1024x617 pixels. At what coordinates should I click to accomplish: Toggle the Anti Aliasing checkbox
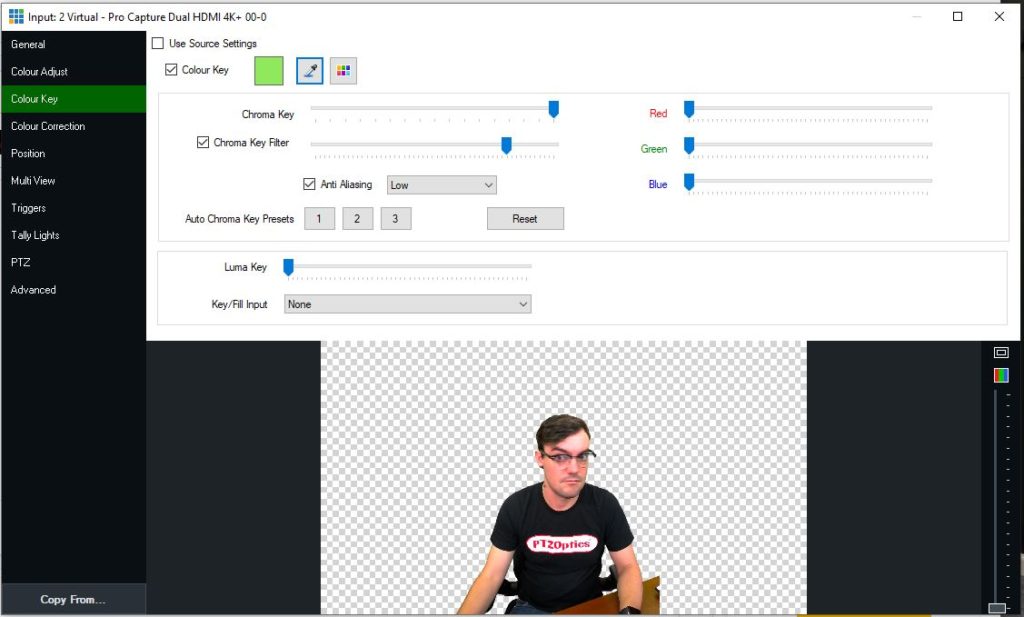[x=310, y=184]
